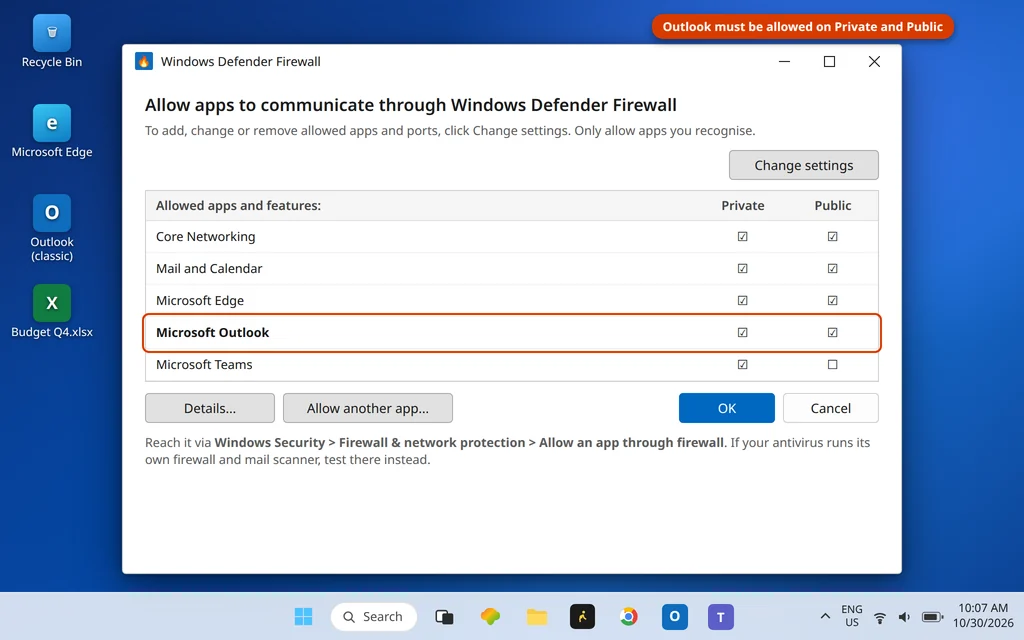Click the Public column header

pyautogui.click(x=833, y=205)
